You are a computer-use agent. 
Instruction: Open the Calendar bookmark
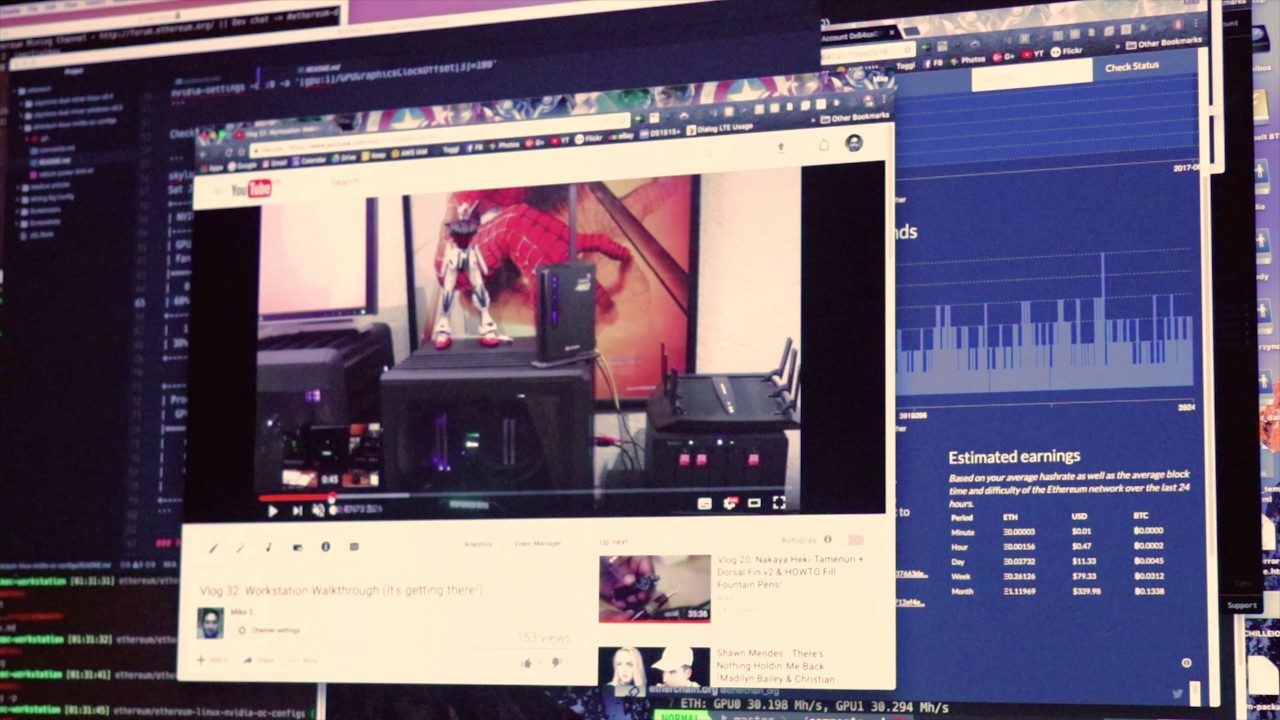(x=309, y=159)
